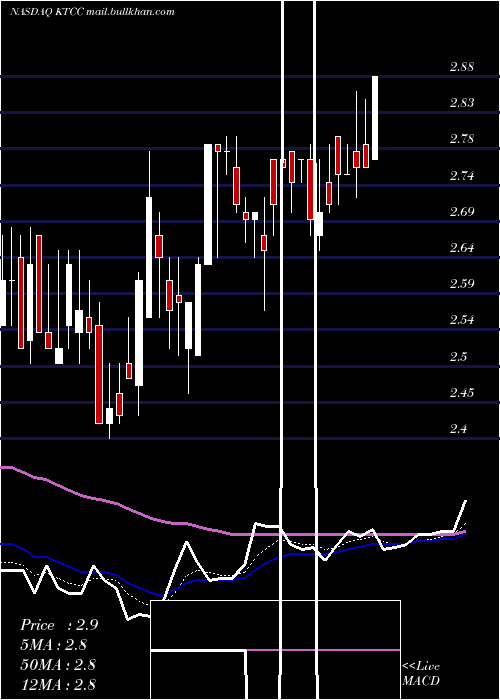Click the tall white last candlestick reaching 2.88

375,118
